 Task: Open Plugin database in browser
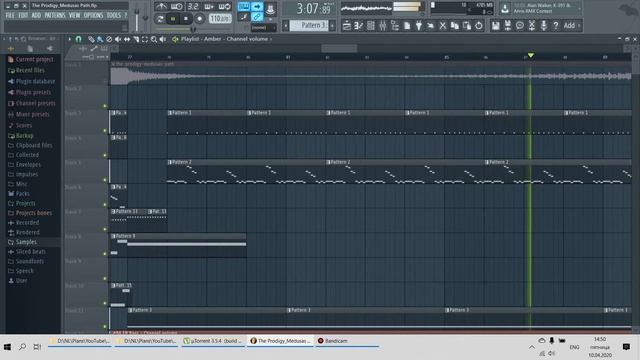(x=36, y=81)
